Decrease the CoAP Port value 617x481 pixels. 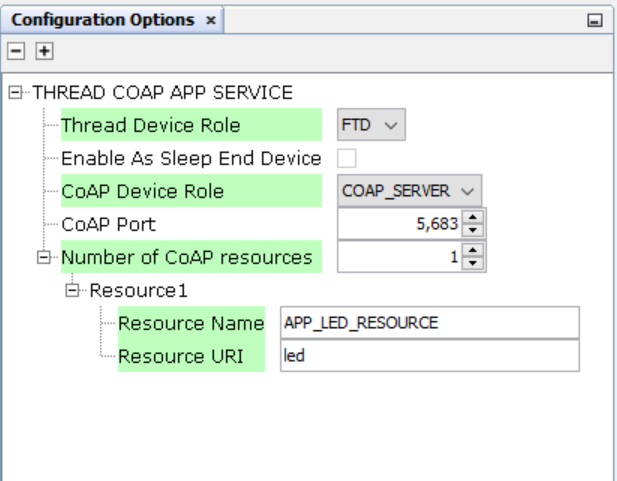coord(473,230)
